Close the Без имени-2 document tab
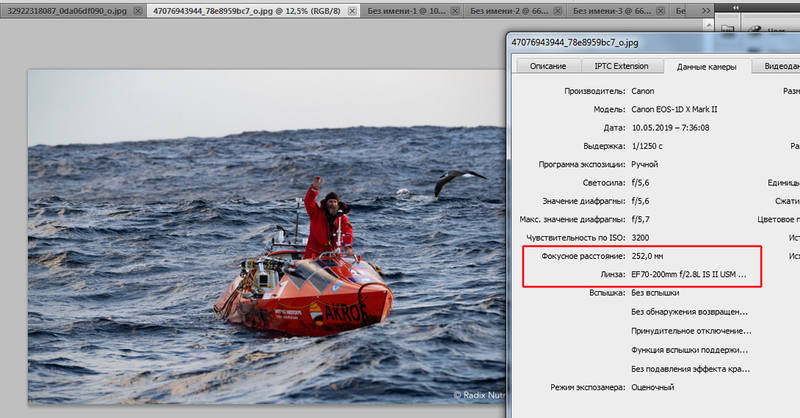This screenshot has height=418, width=800. 558,11
